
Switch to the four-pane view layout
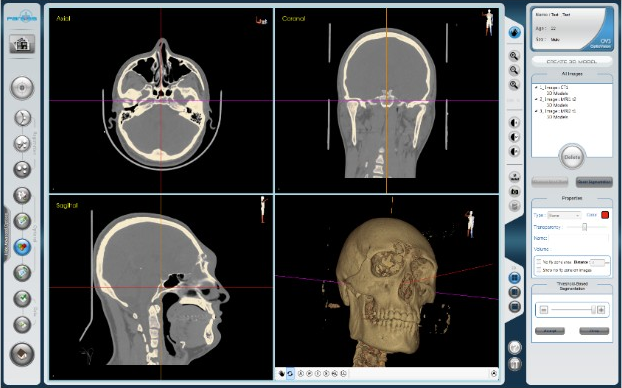pos(514,278)
